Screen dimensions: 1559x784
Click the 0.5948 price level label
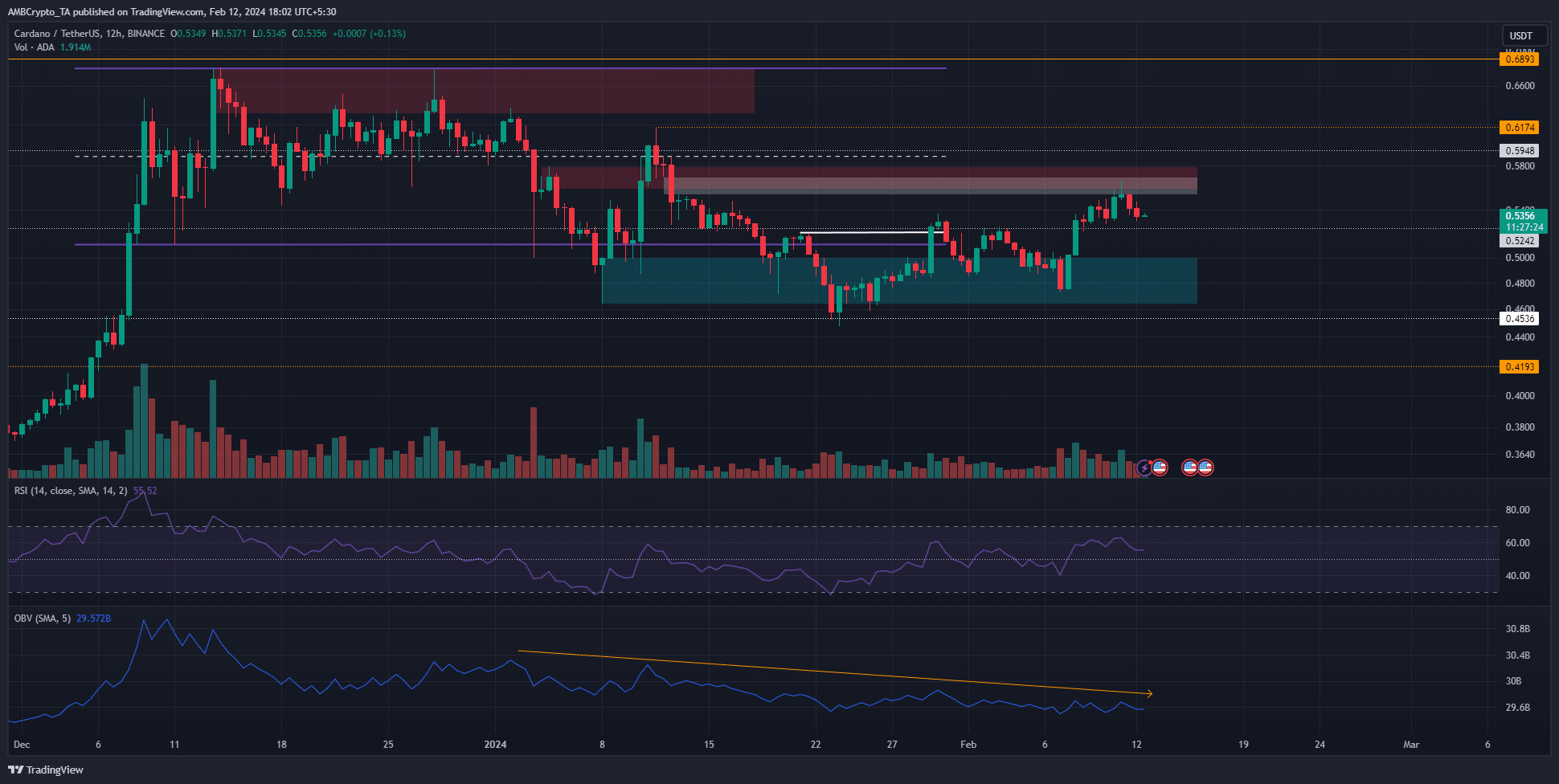click(1520, 151)
